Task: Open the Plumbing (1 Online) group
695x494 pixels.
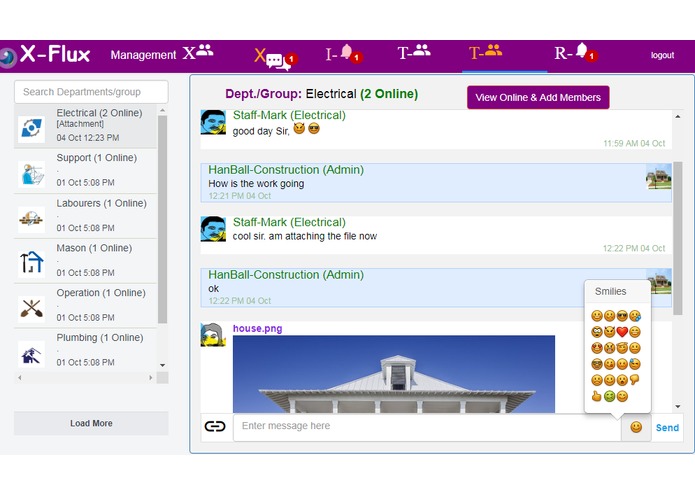Action: click(x=86, y=350)
